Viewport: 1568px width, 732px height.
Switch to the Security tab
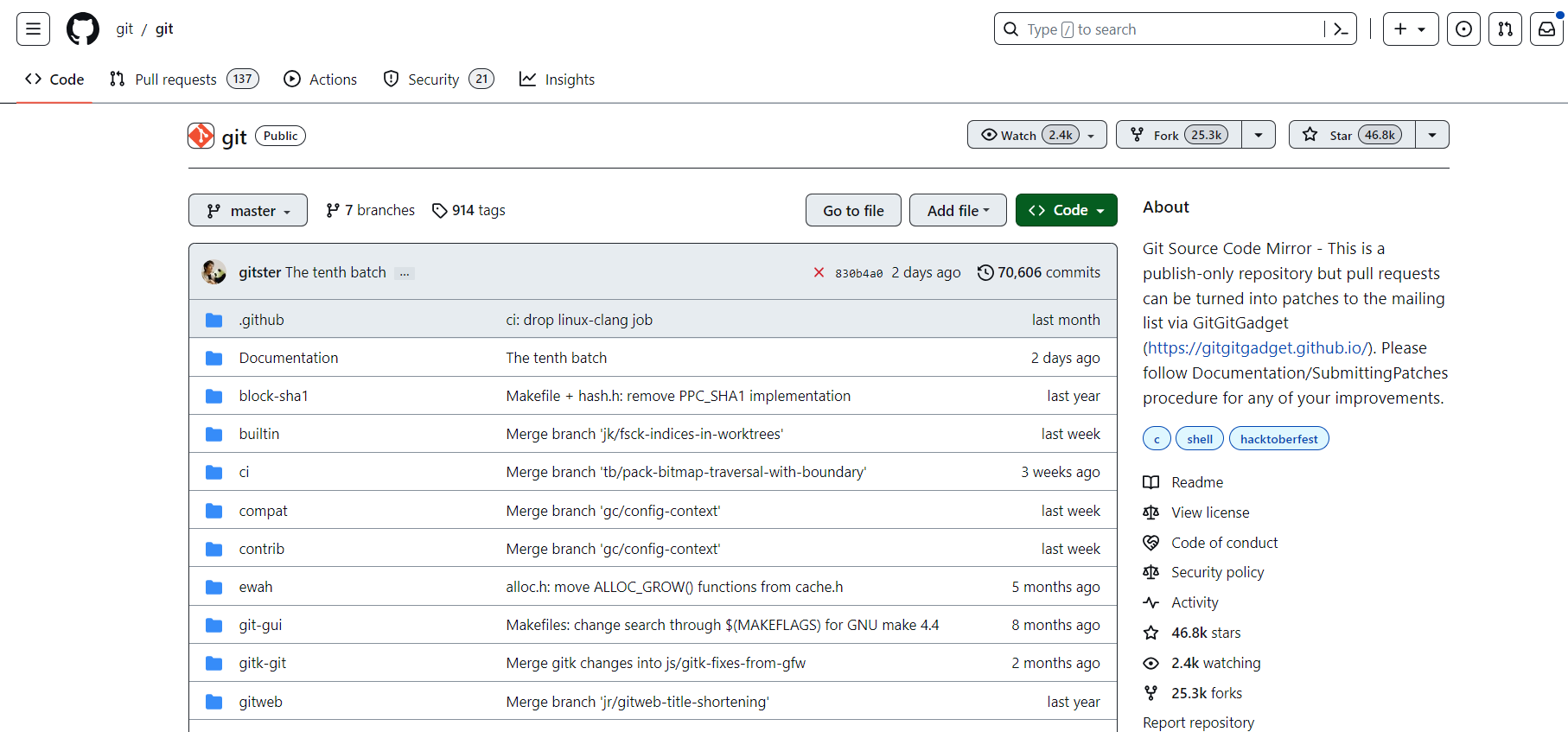pos(438,80)
